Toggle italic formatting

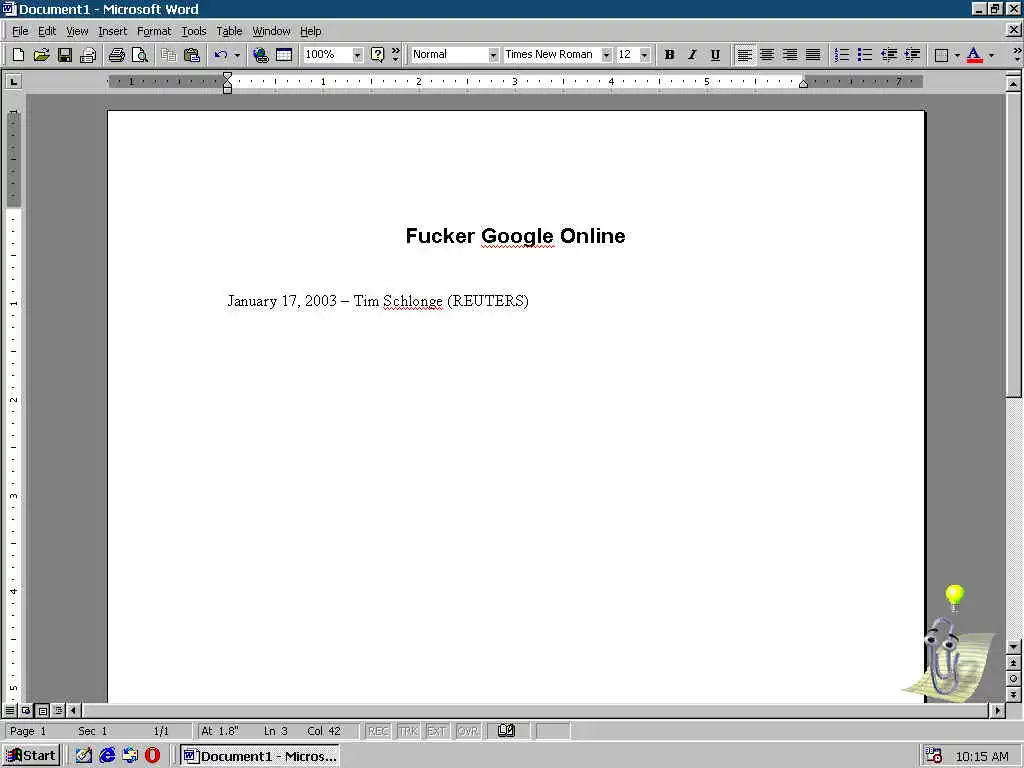point(692,55)
